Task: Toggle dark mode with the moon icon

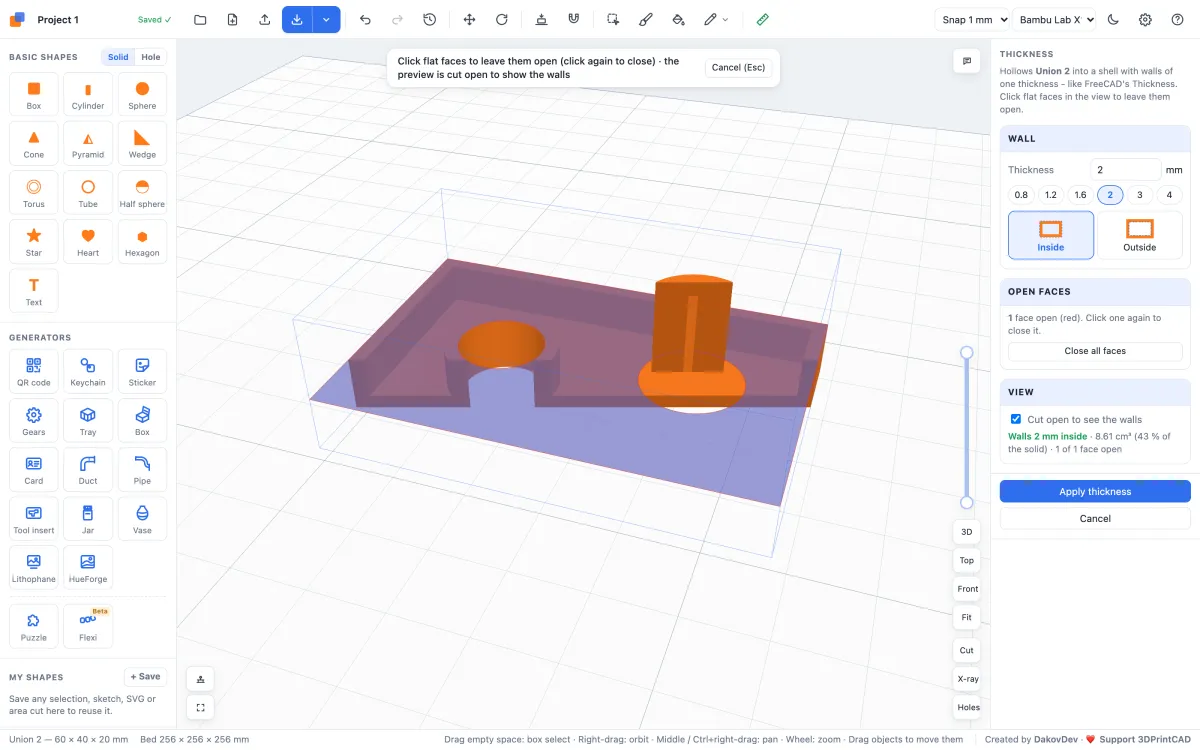Action: pos(1114,19)
